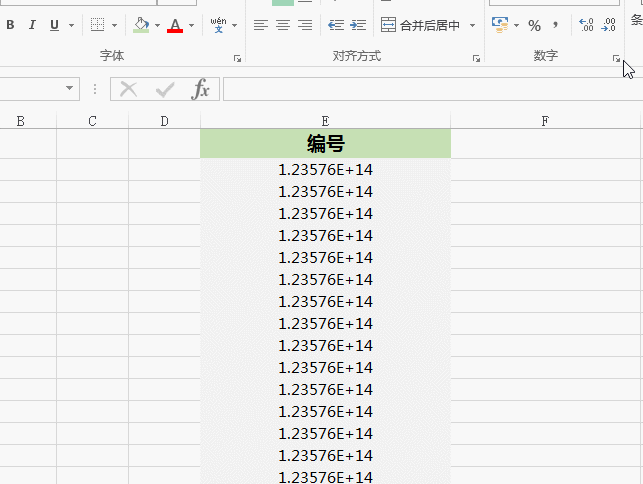Increase indent
Screen dimensions: 643x484
pyautogui.click(x=358, y=25)
